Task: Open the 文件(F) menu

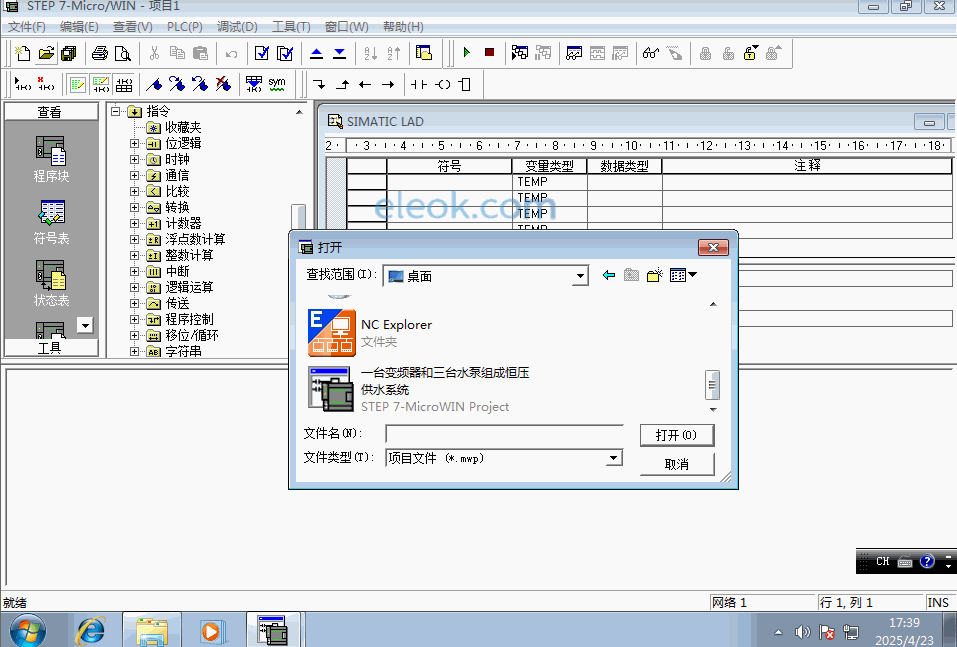Action: tap(27, 27)
